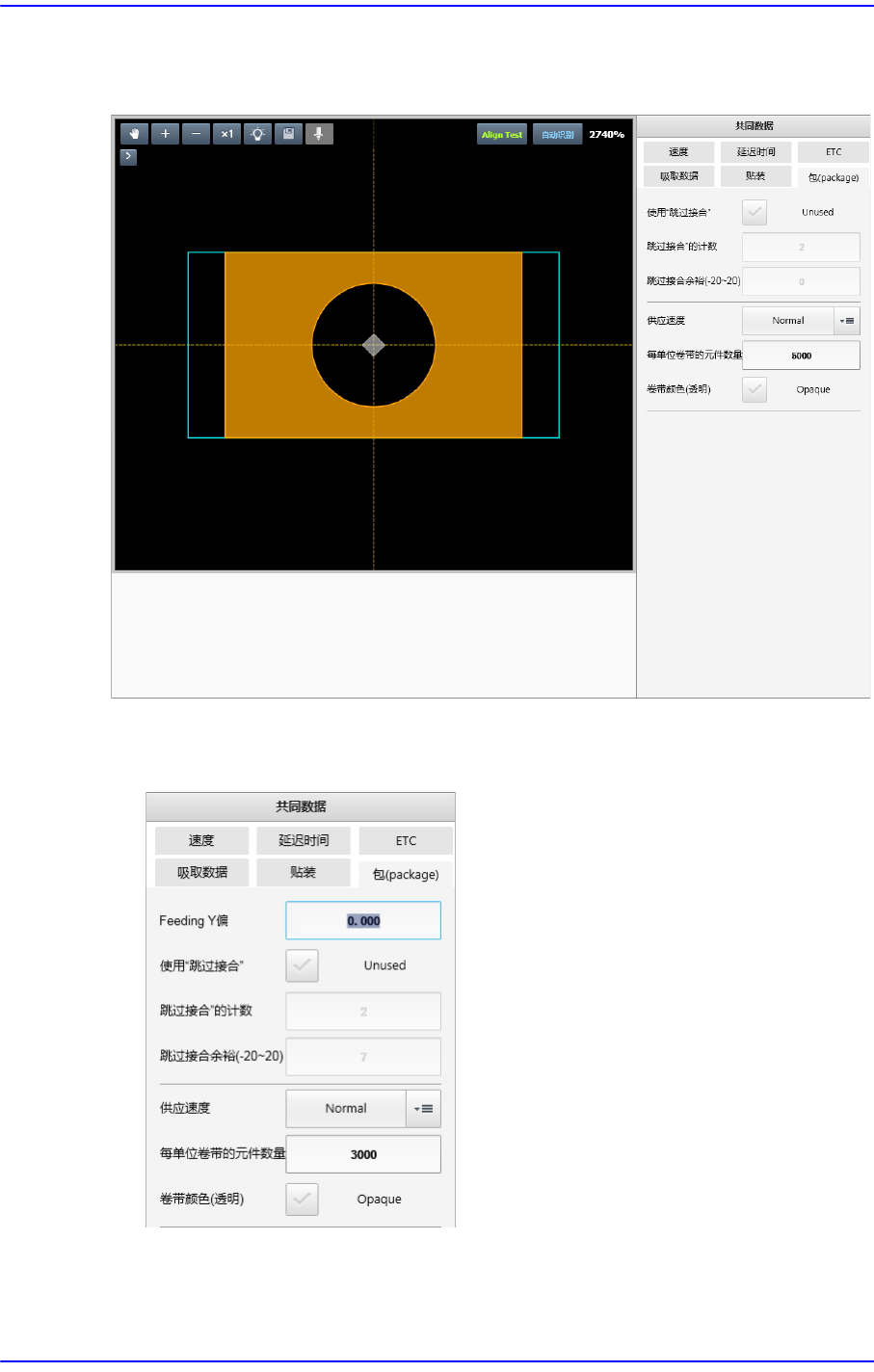Open 包(package) tab in panel beside camera view
Screen dimensions: 874x1372
834,177
